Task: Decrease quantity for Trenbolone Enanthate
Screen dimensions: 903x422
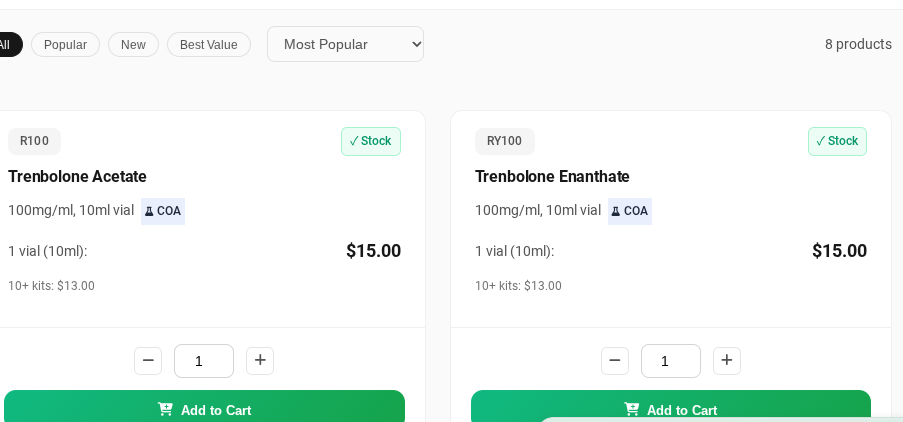Action: click(x=615, y=361)
